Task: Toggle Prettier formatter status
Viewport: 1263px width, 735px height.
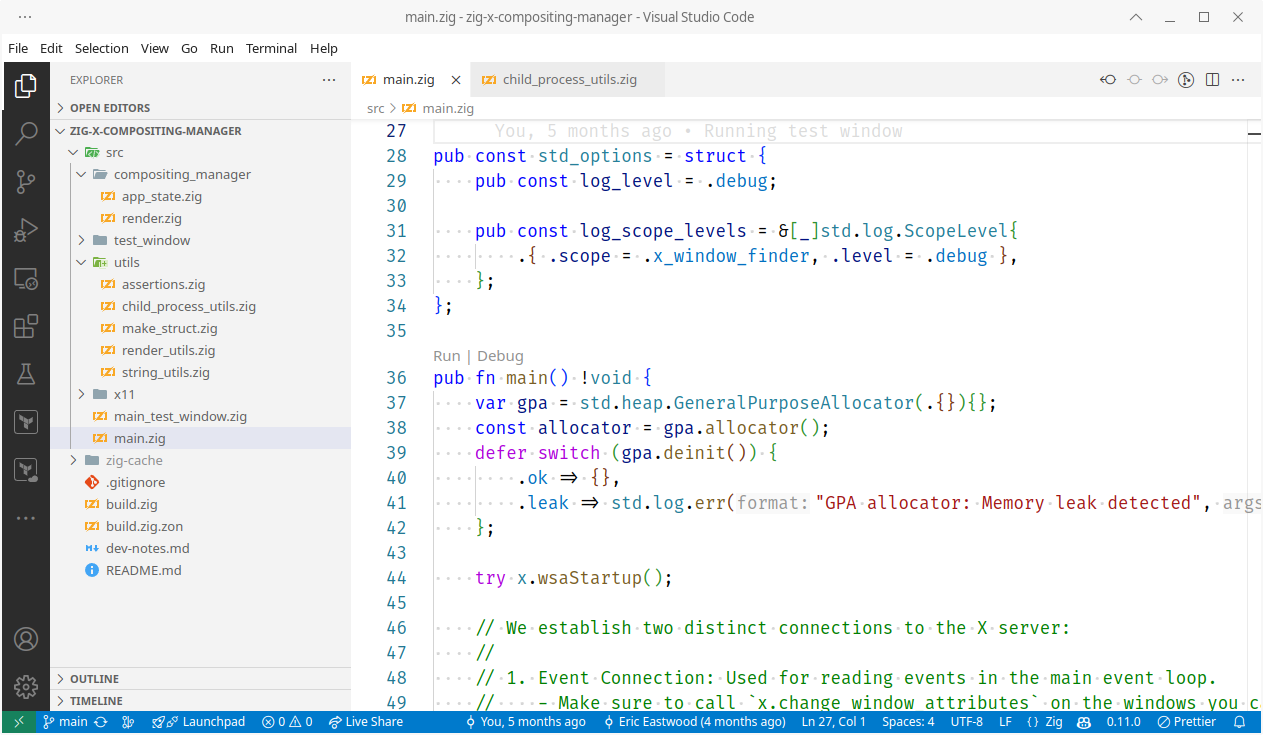Action: coord(1187,722)
